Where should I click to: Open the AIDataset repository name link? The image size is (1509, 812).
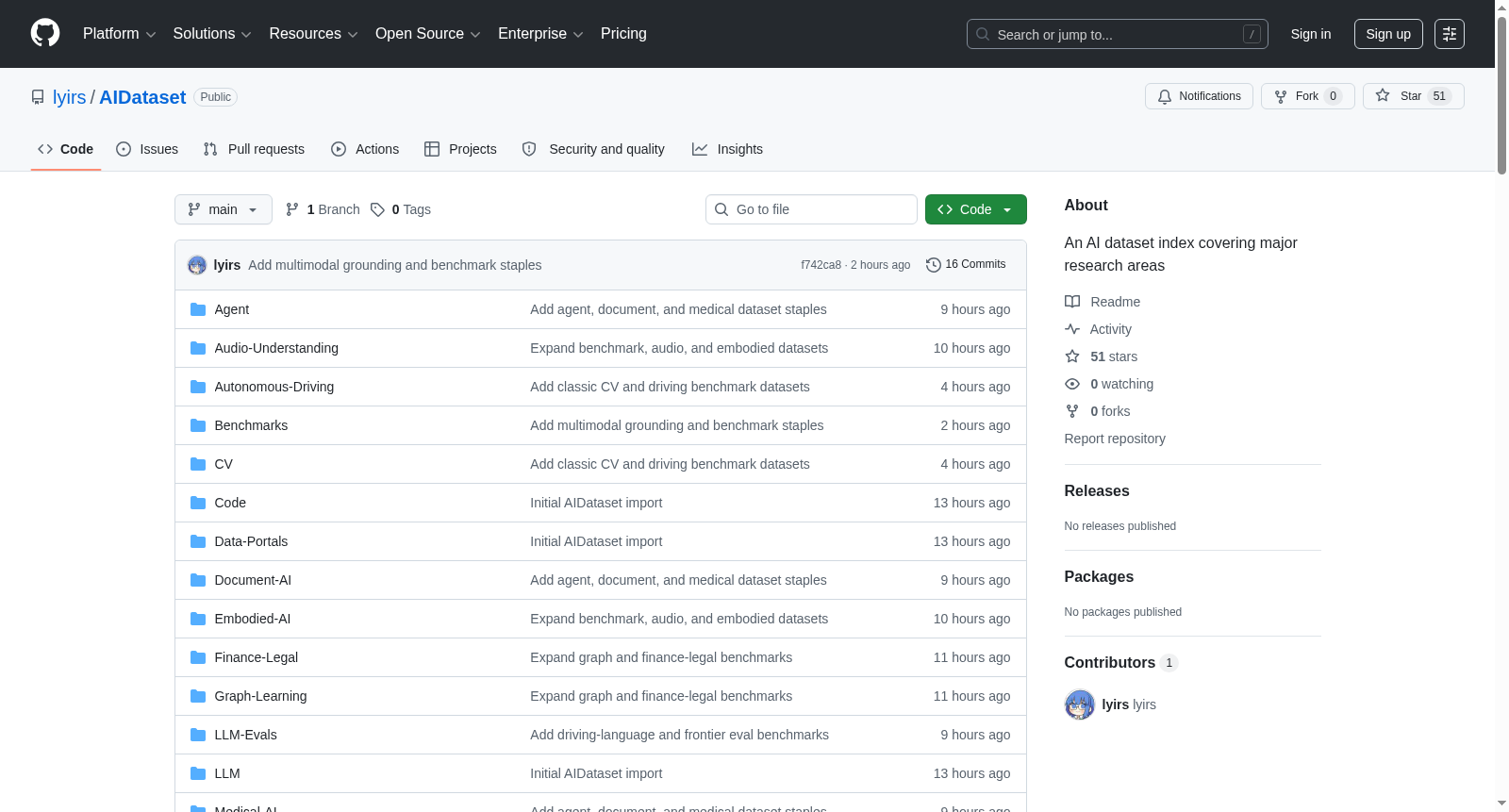[142, 97]
